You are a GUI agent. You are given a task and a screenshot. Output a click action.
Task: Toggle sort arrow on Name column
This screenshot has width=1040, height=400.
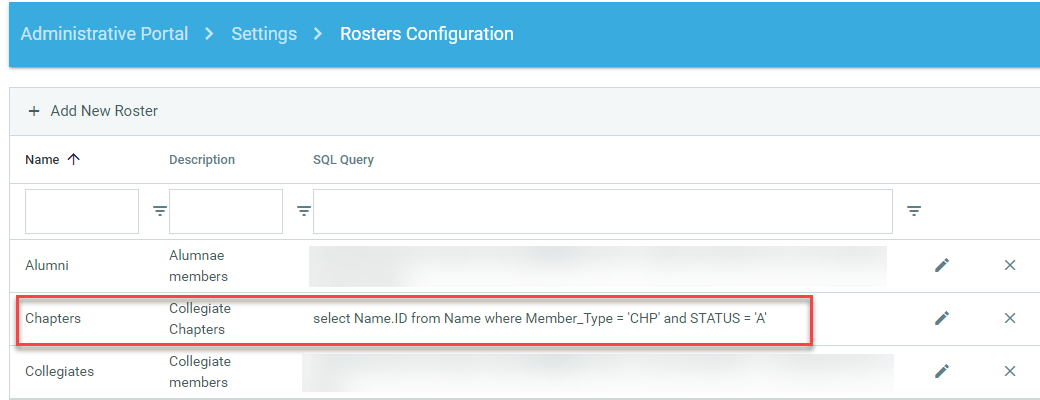[x=73, y=159]
